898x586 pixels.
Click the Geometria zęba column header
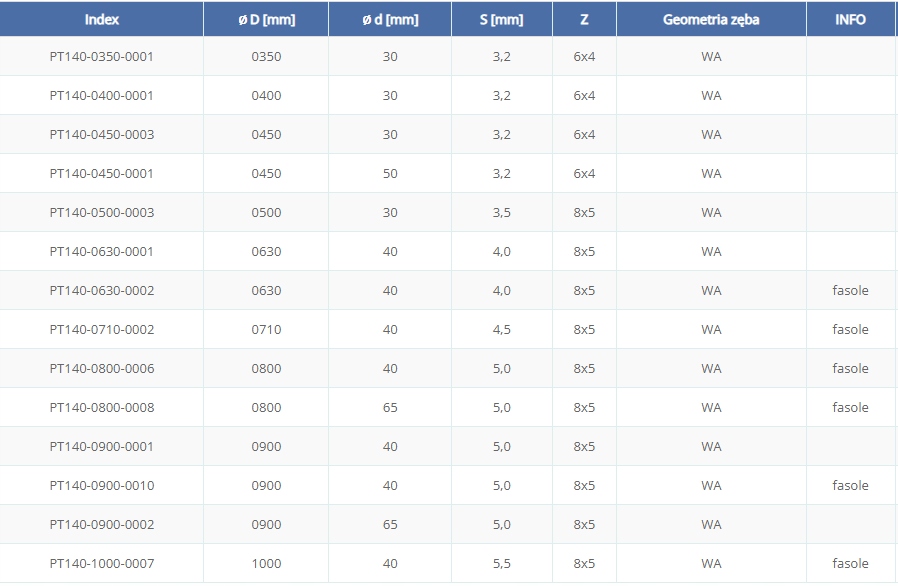pyautogui.click(x=710, y=20)
